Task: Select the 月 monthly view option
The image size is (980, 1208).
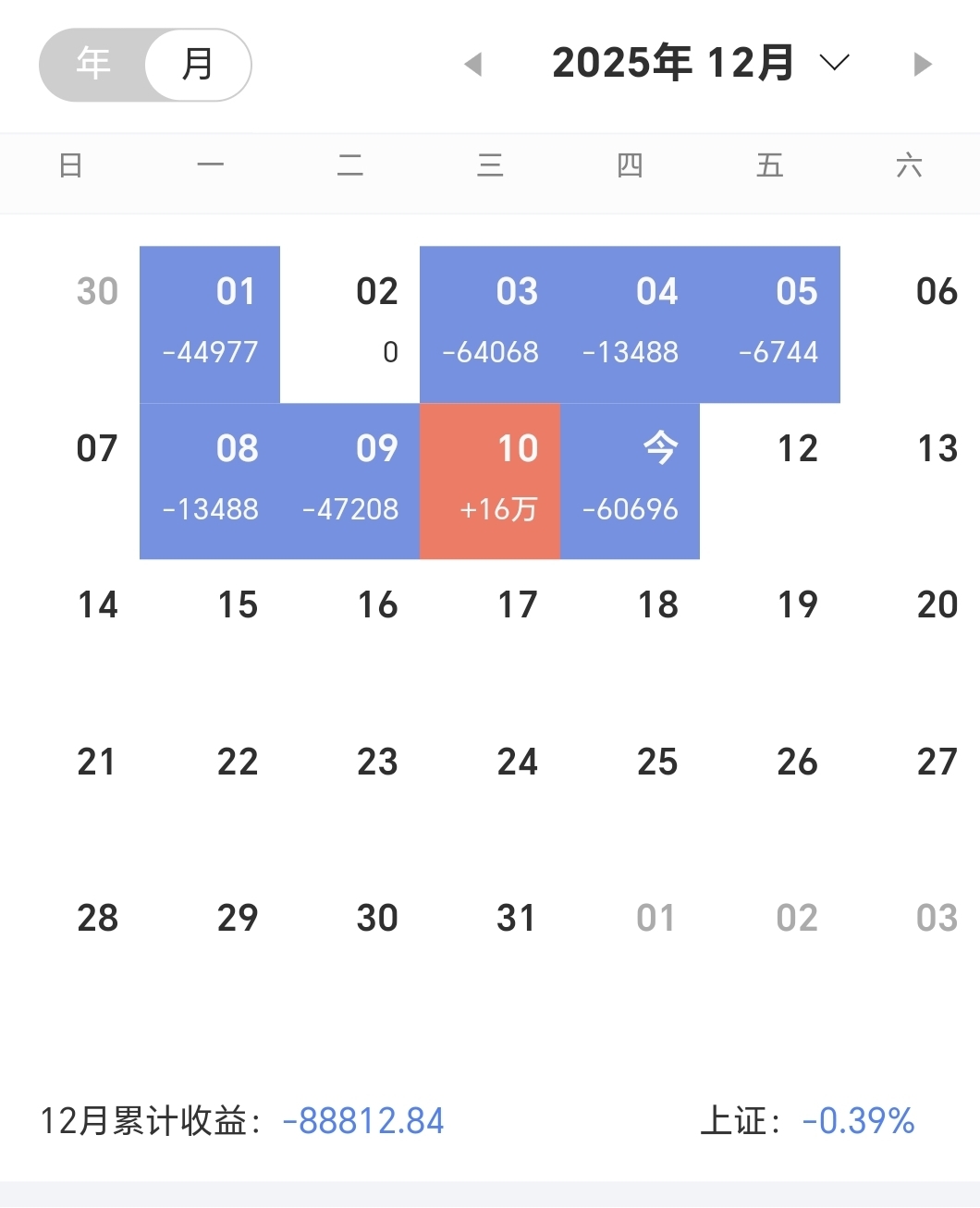Action: (x=198, y=64)
